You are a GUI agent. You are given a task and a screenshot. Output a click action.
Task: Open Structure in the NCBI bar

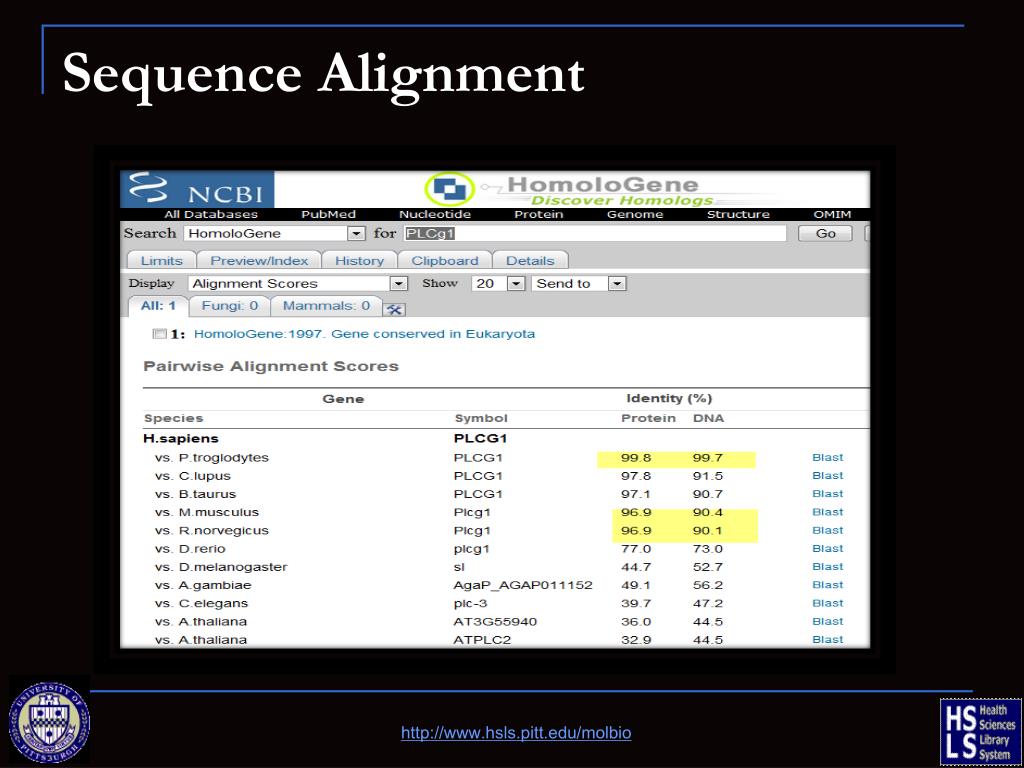point(739,214)
